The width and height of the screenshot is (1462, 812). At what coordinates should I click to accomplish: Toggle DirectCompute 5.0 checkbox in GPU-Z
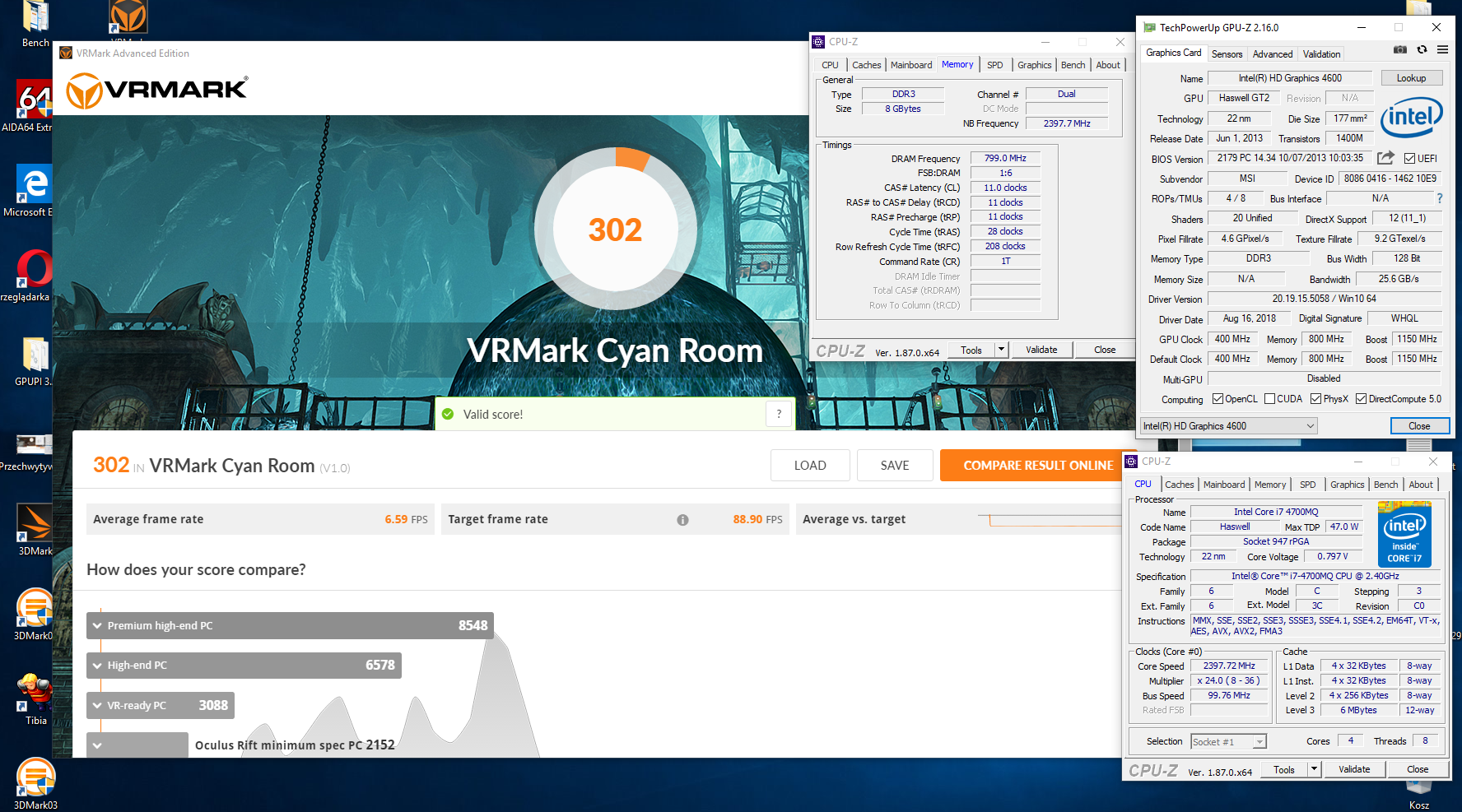point(1361,399)
